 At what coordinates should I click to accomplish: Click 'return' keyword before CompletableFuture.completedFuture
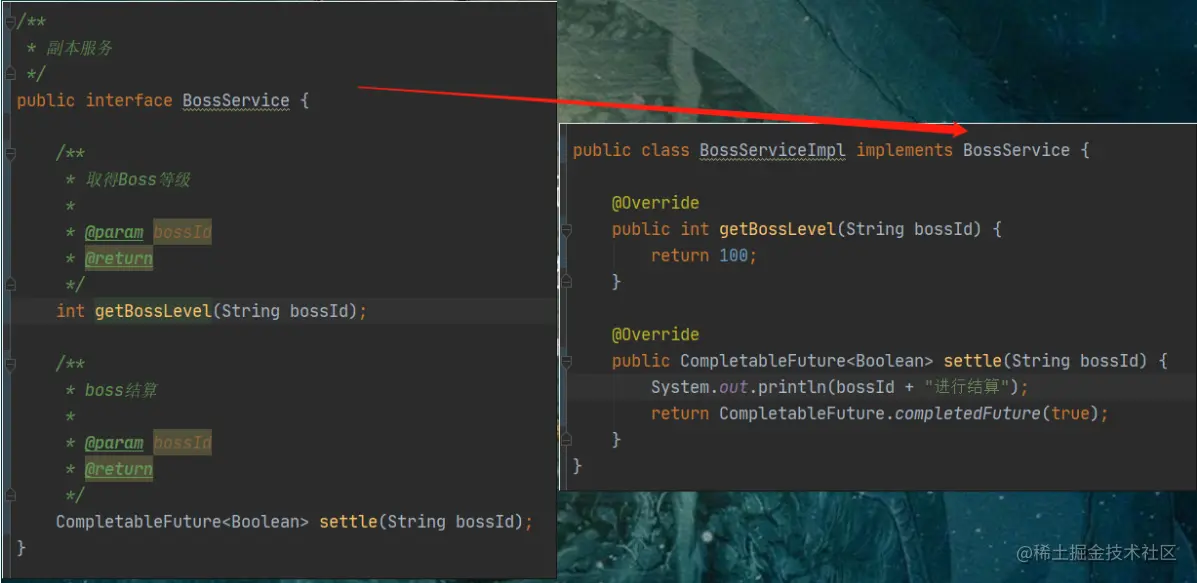(679, 414)
